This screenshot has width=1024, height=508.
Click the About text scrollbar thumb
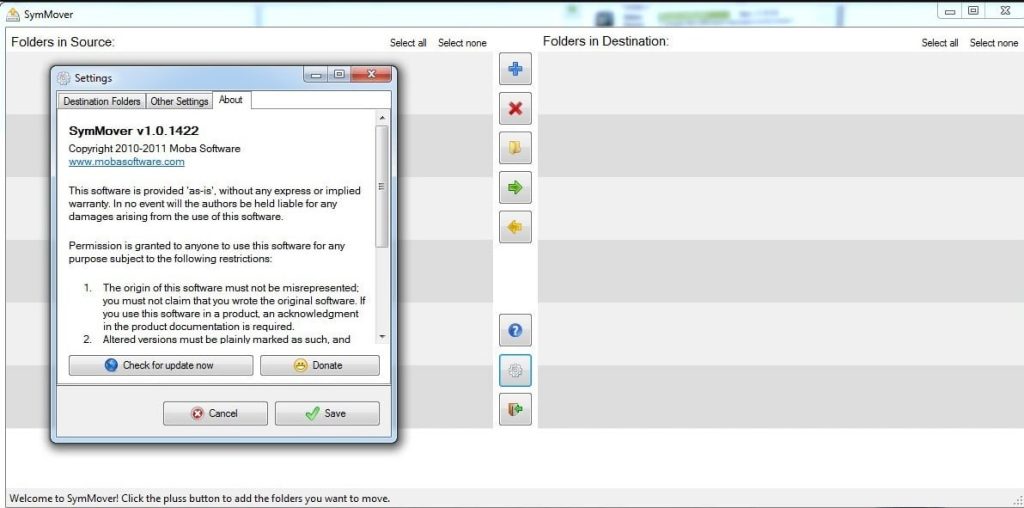(382, 186)
